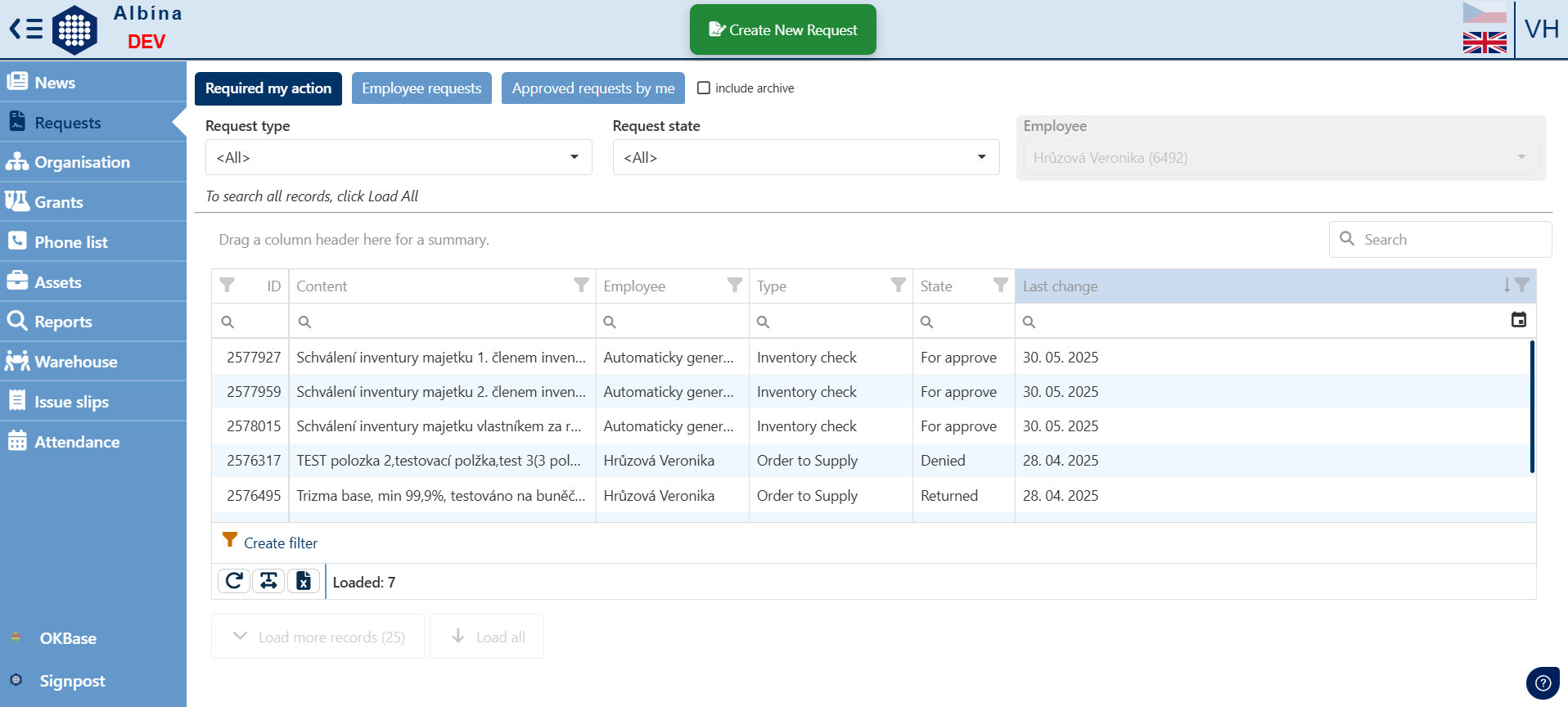
Task: Open the VH user profile
Action: pyautogui.click(x=1541, y=29)
